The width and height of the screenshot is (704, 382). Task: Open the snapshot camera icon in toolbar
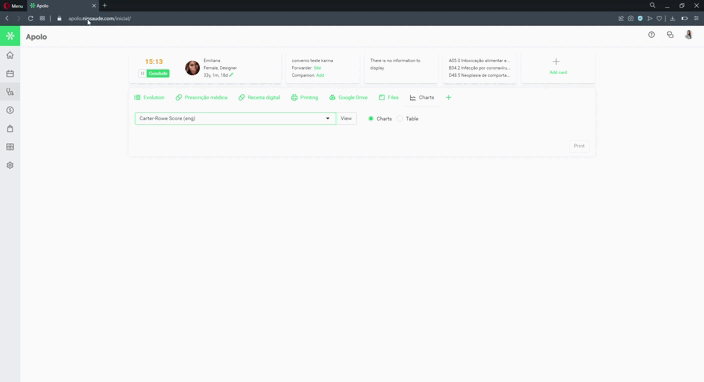coord(631,18)
